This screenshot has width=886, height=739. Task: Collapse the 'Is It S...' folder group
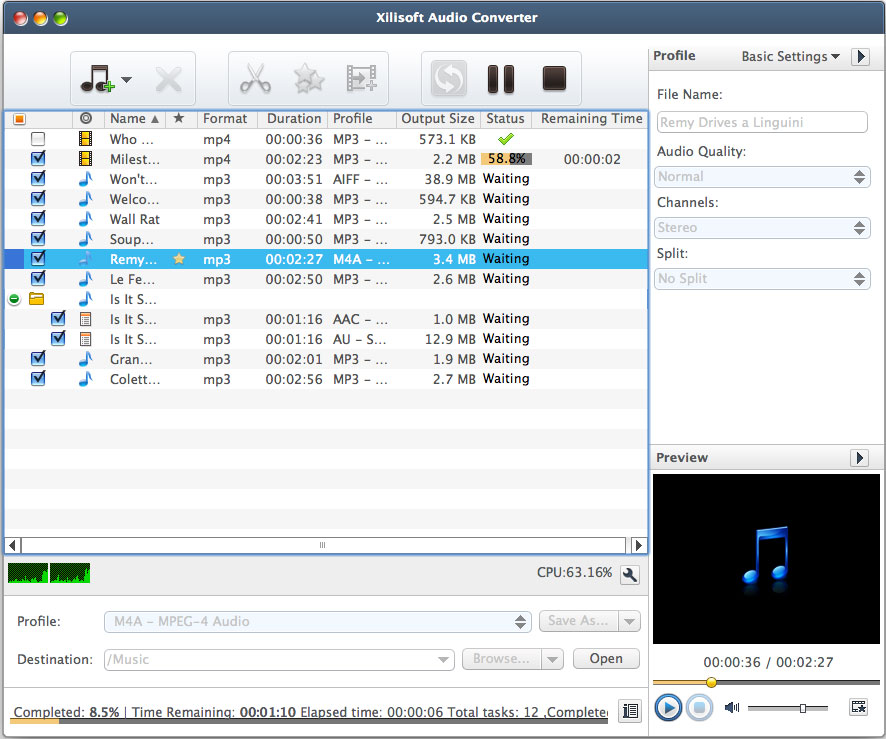[x=14, y=299]
